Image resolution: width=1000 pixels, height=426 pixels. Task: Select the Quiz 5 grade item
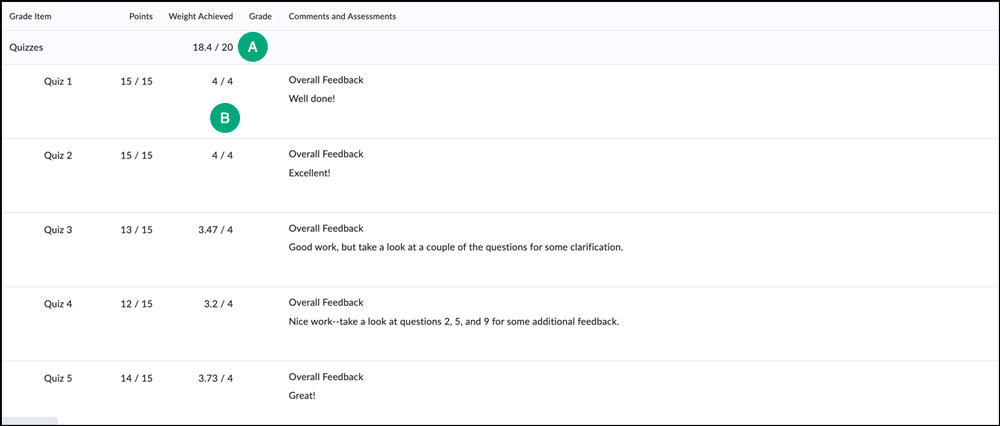point(58,378)
